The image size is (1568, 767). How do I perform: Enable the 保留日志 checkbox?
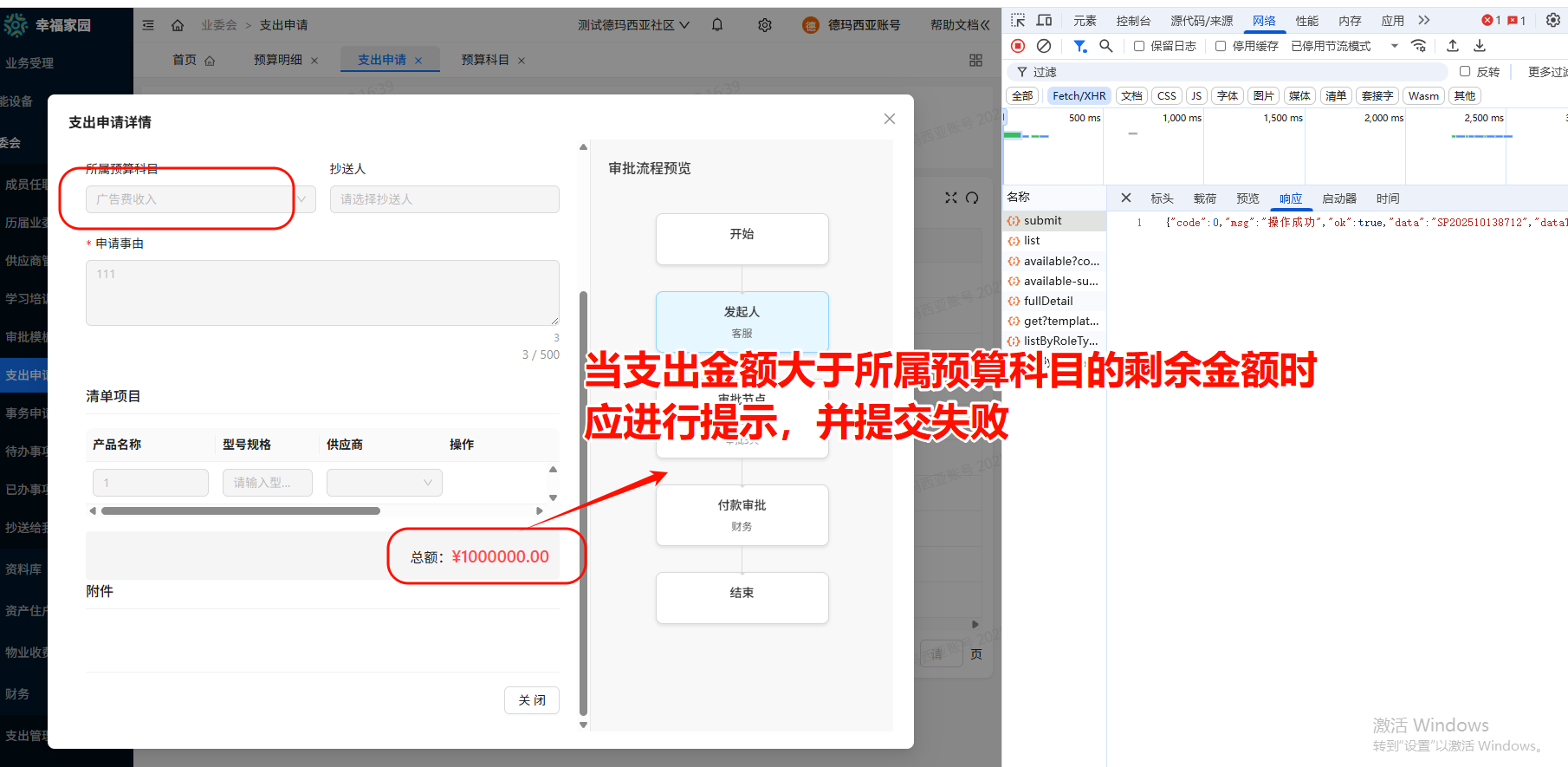[x=1139, y=46]
